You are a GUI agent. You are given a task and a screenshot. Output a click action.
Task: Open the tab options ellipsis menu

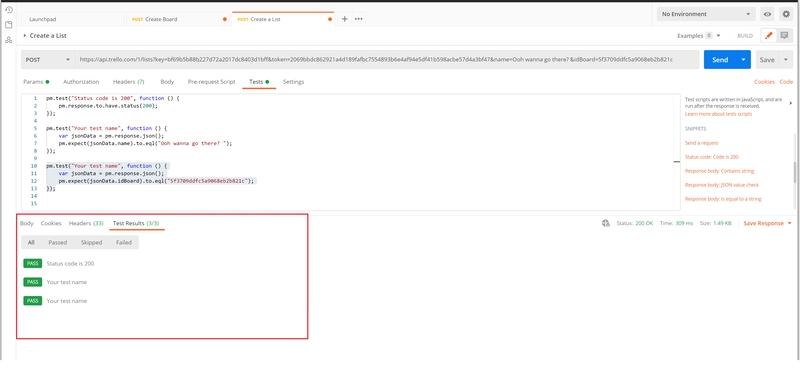tap(359, 19)
